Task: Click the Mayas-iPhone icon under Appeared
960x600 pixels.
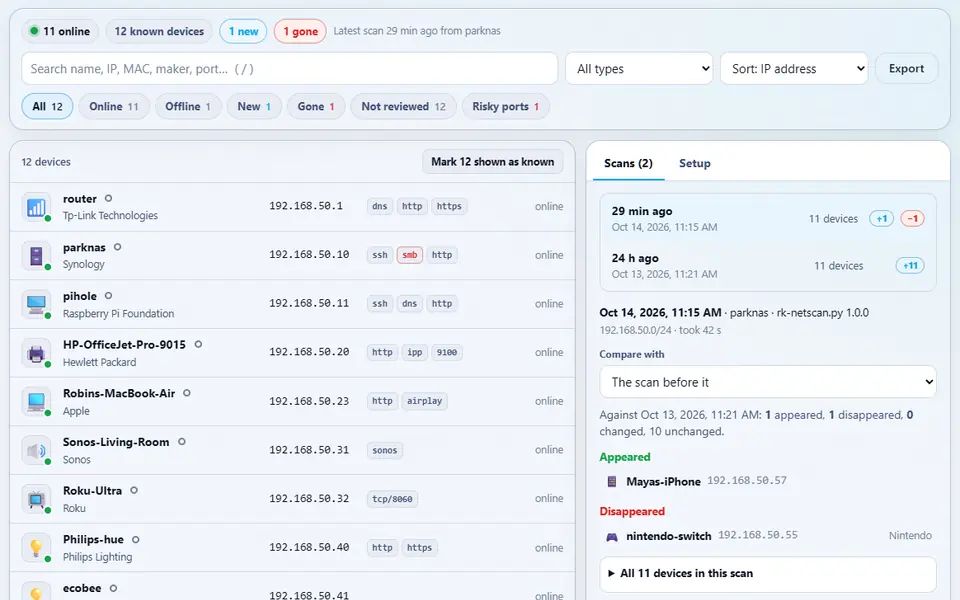Action: pyautogui.click(x=612, y=482)
